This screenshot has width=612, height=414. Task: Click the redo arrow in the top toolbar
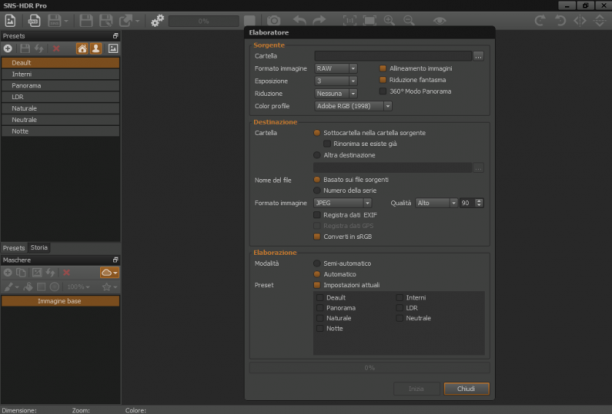pyautogui.click(x=319, y=20)
